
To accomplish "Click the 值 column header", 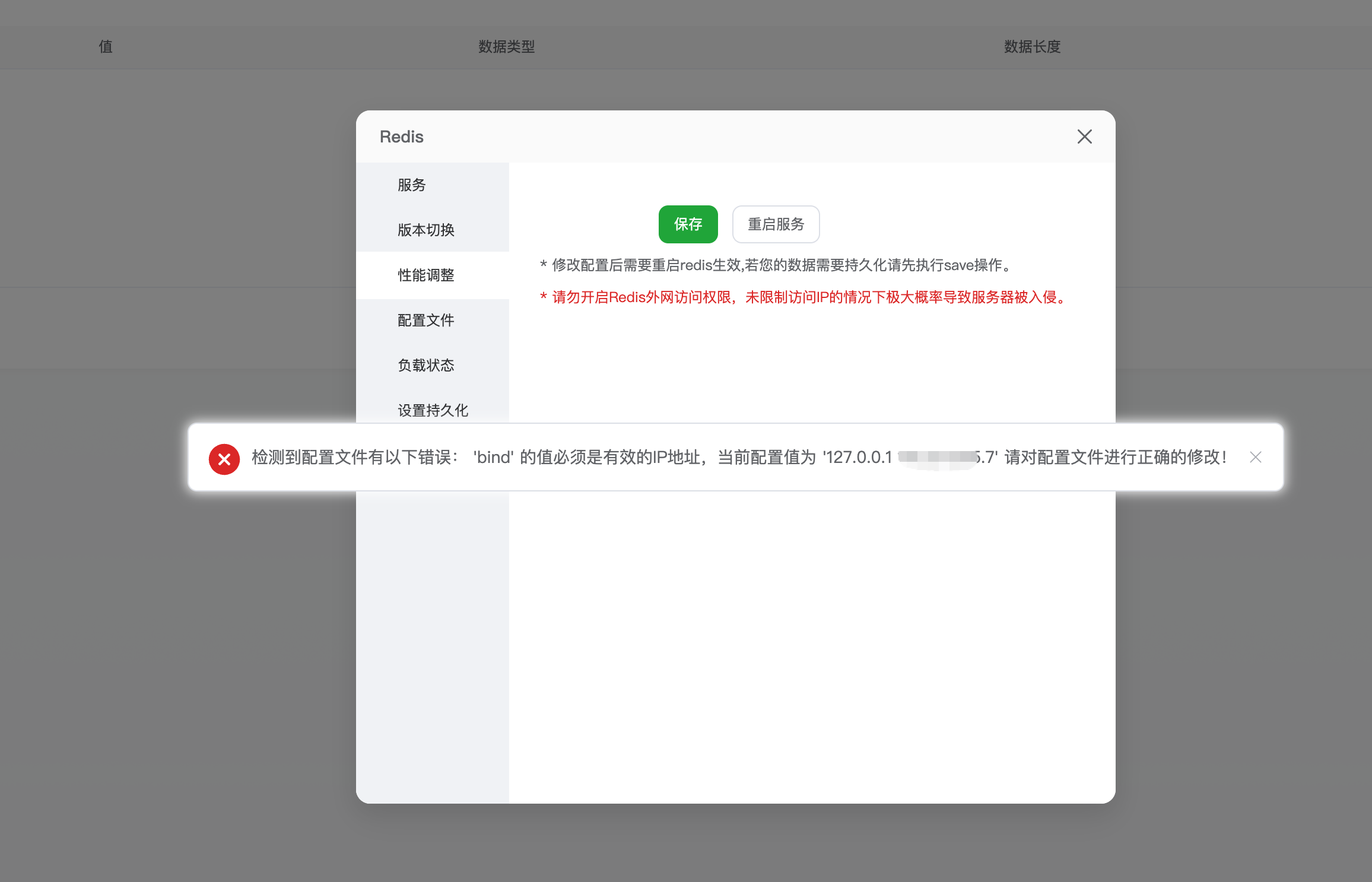I will point(106,47).
